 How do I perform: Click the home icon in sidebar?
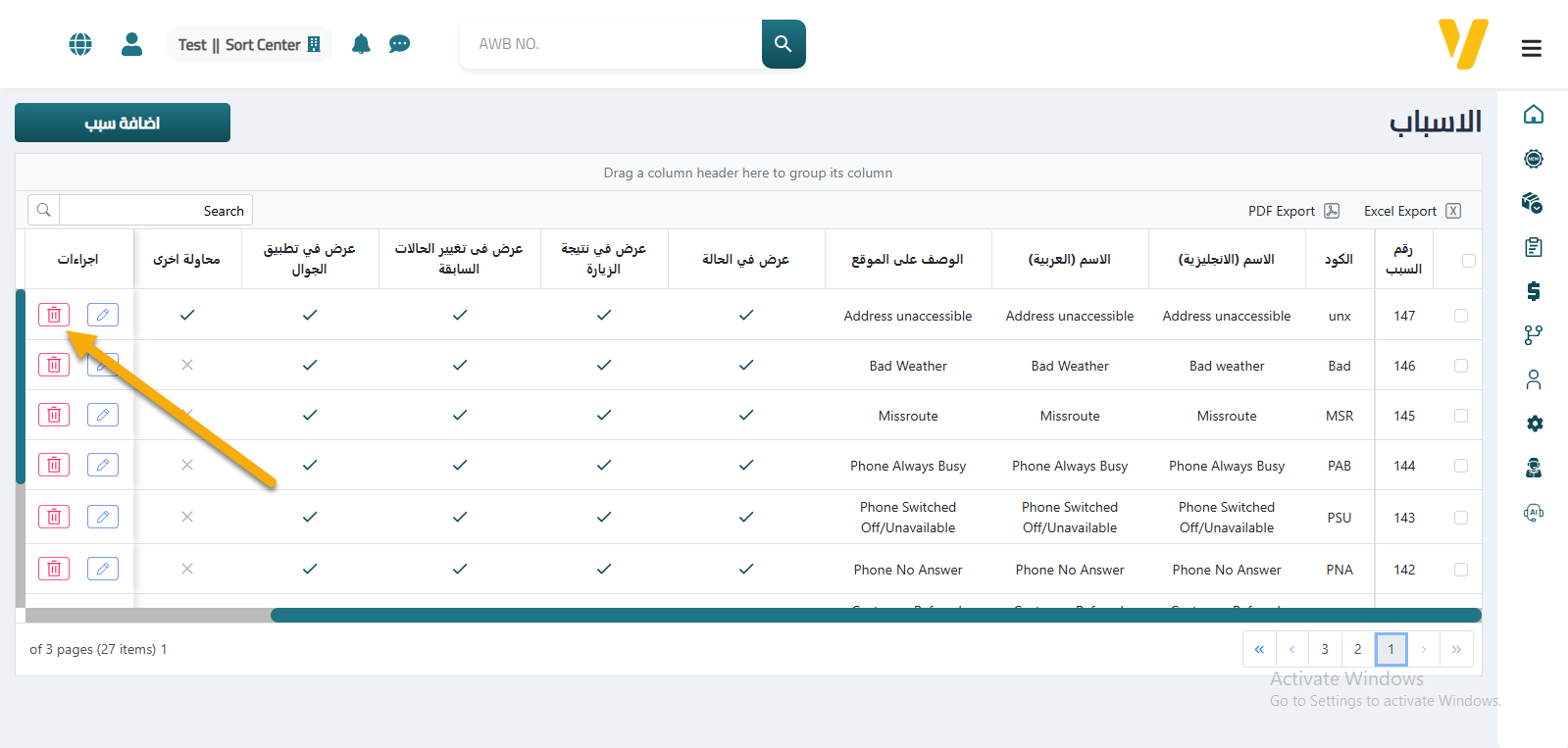(1534, 115)
